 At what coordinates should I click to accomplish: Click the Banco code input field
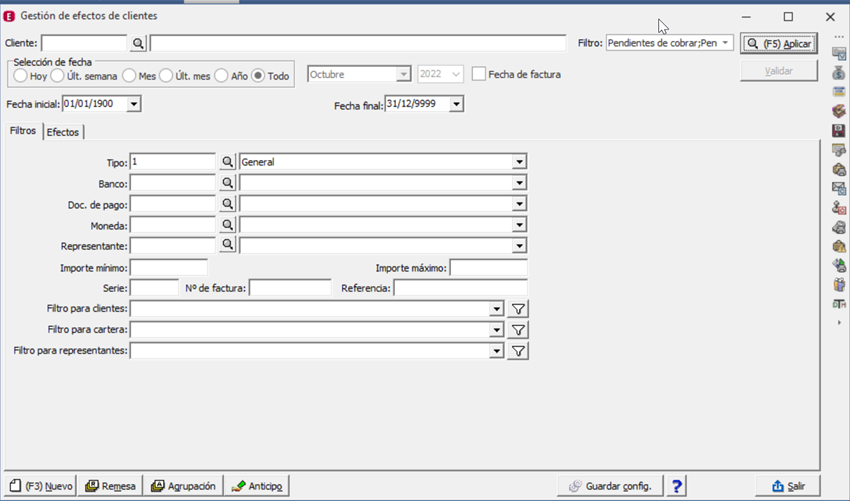173,183
